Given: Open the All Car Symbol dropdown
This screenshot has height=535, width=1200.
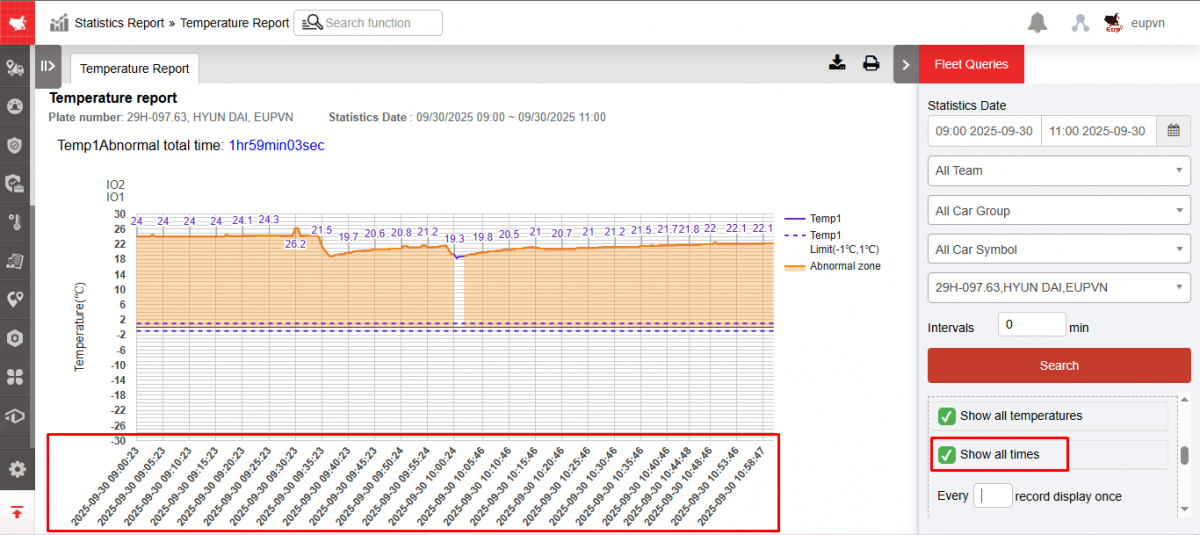Looking at the screenshot, I should [x=1059, y=250].
